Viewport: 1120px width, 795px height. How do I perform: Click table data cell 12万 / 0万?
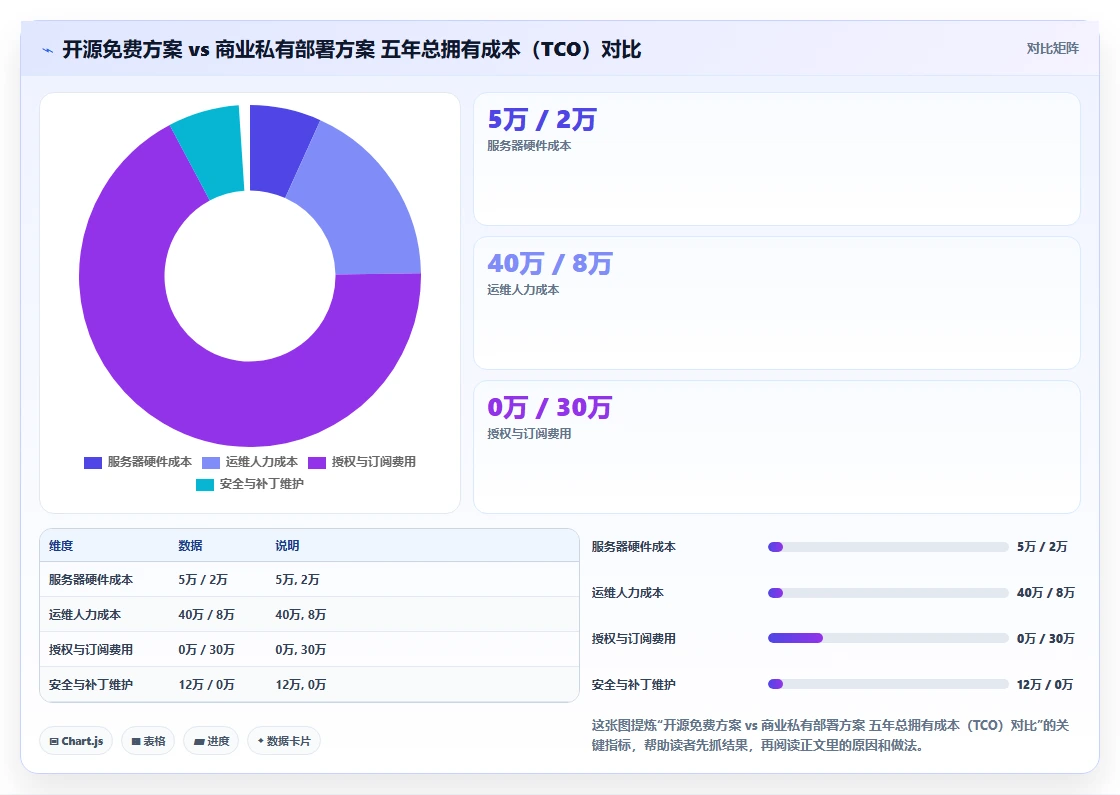click(206, 684)
